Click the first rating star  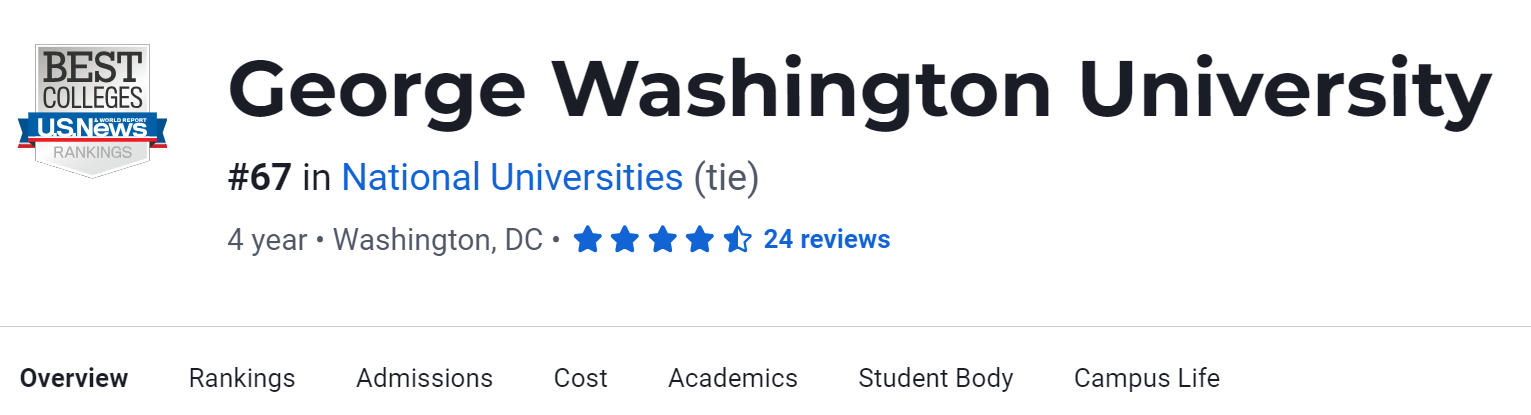coord(587,240)
